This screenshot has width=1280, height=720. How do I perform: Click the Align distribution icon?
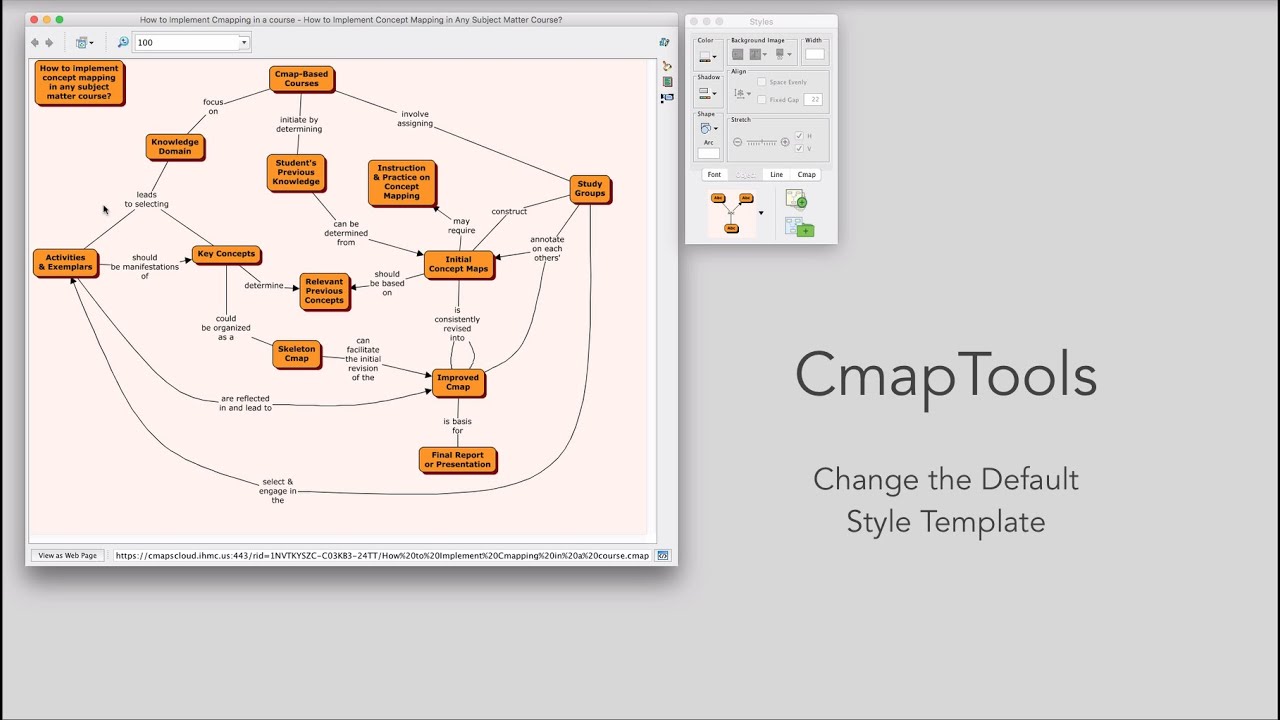coord(738,93)
